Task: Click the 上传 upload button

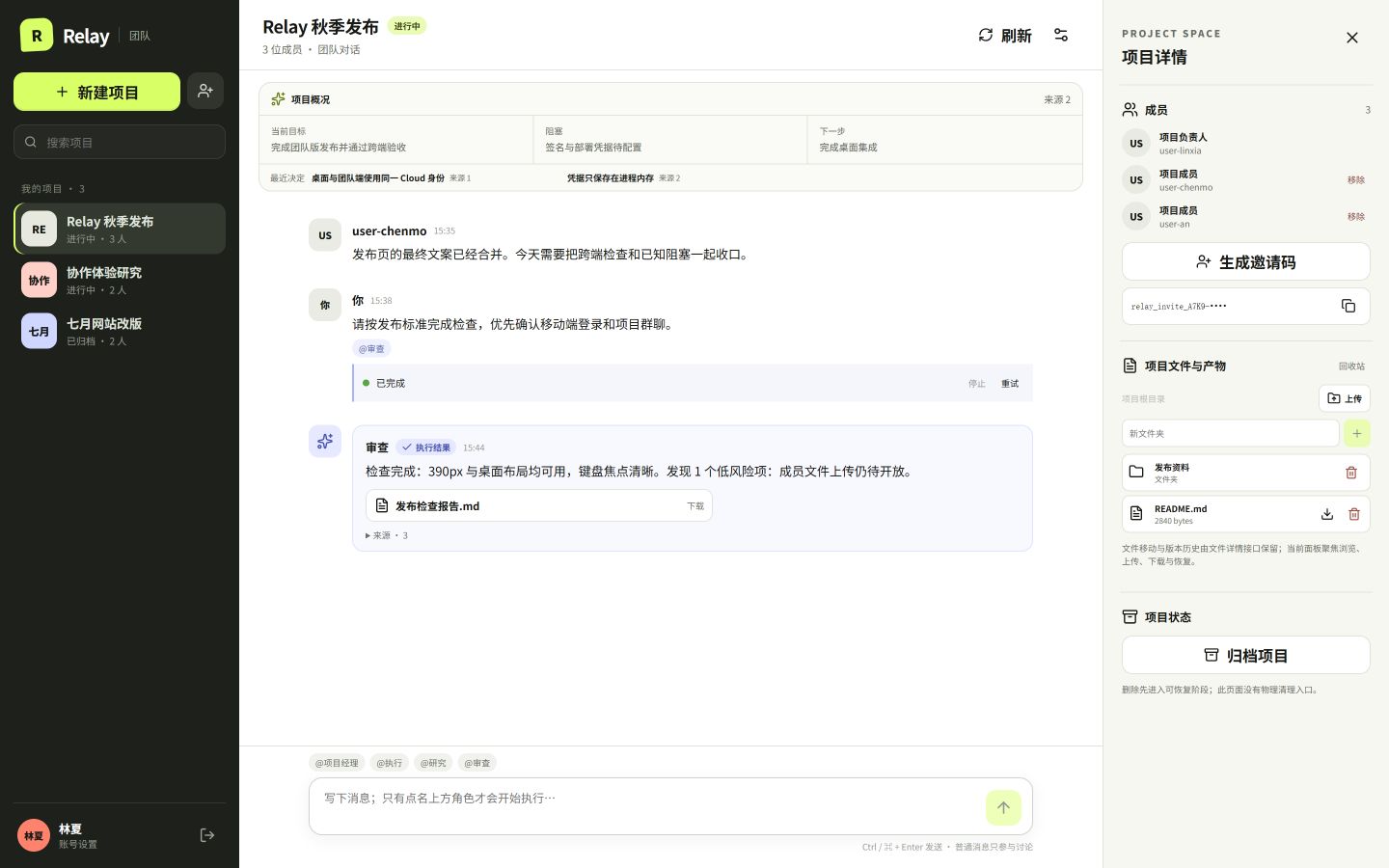Action: click(1345, 398)
